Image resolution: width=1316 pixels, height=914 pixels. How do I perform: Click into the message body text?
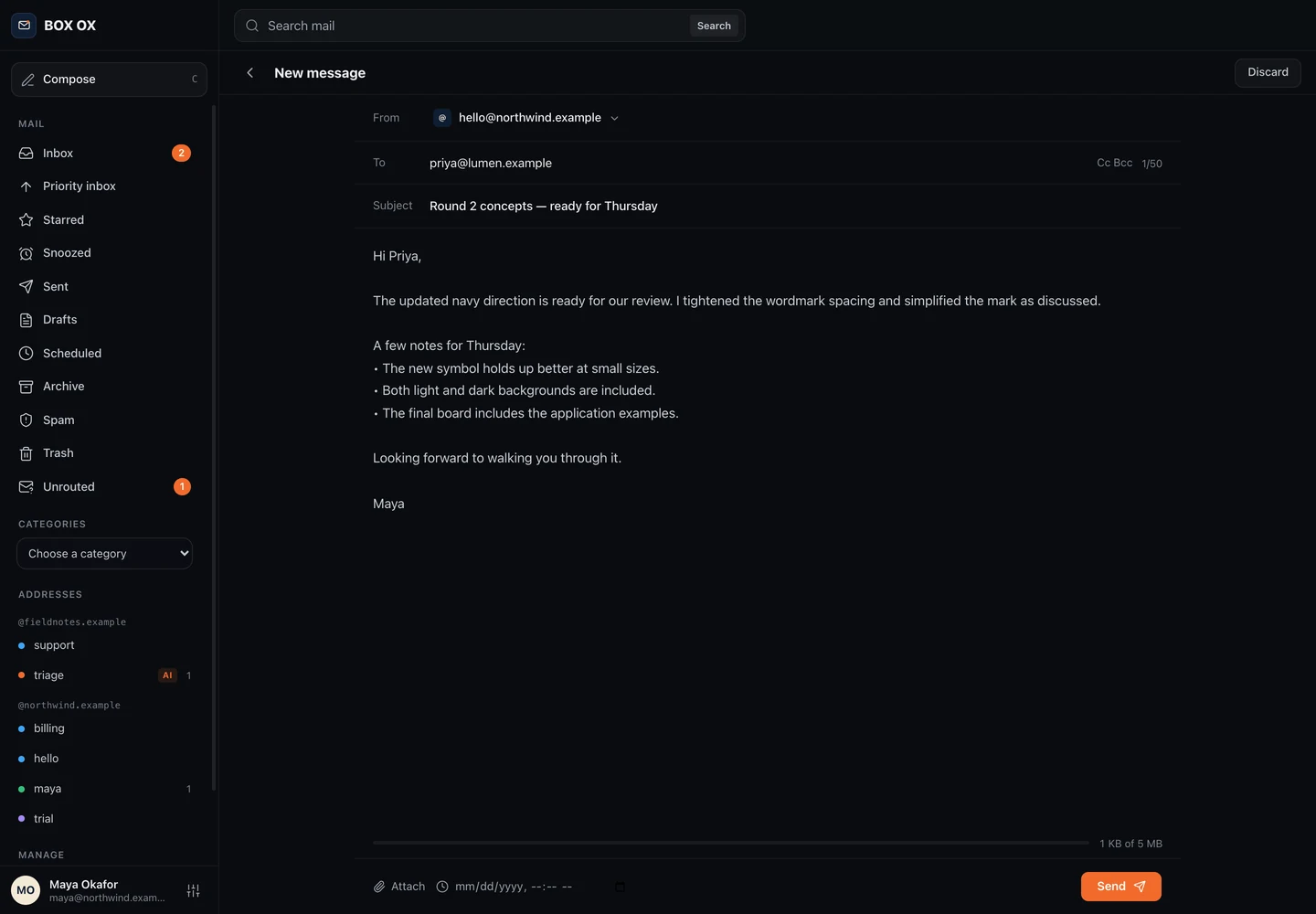768,379
